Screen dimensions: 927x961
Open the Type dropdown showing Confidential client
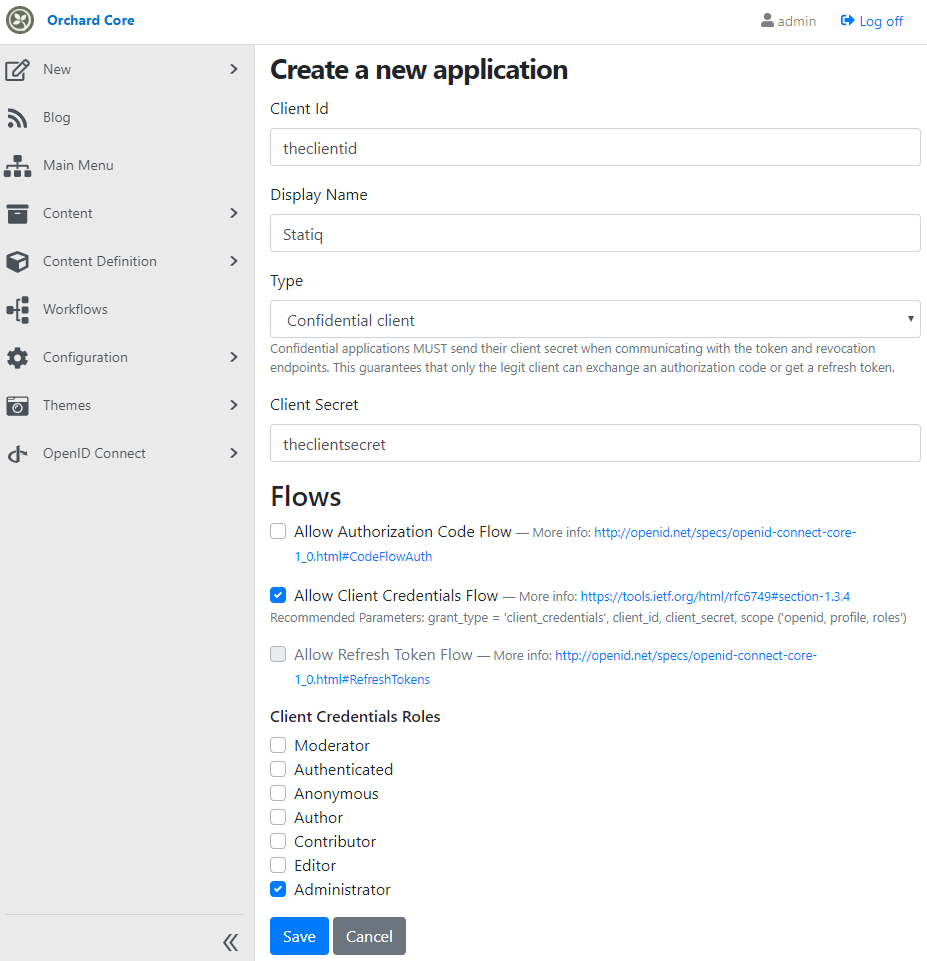[595, 319]
